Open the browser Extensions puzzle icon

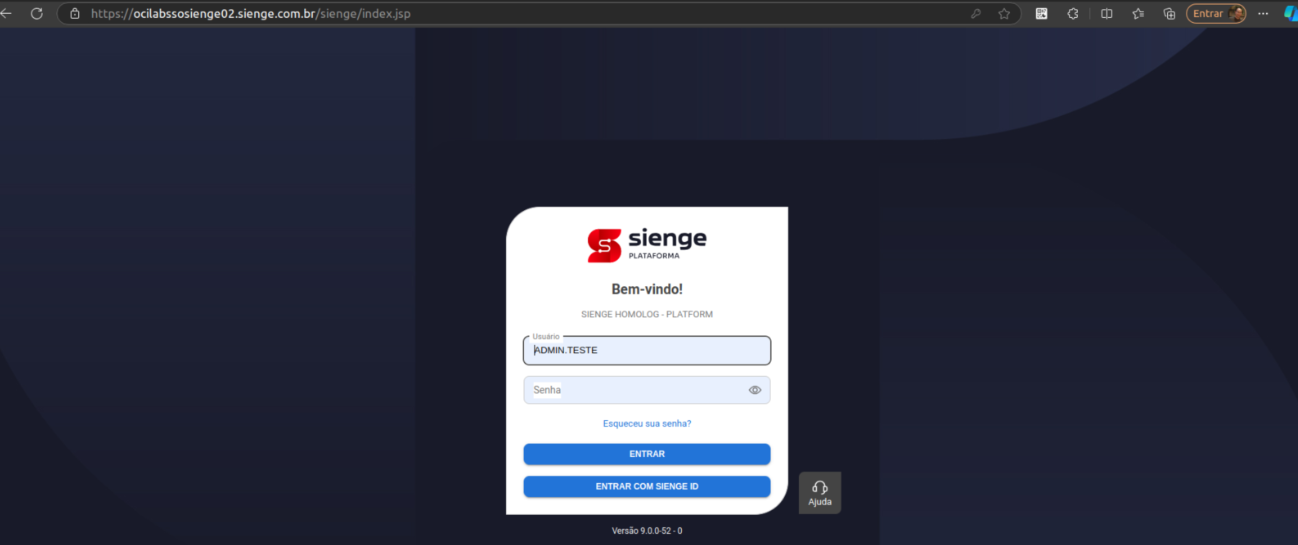[x=1073, y=14]
